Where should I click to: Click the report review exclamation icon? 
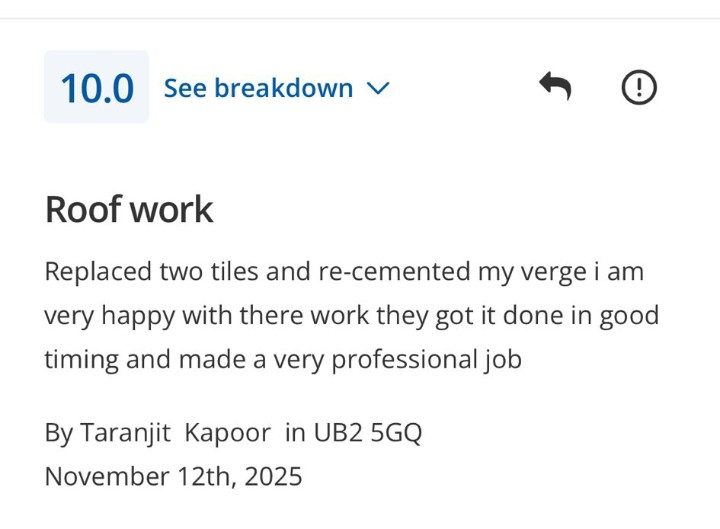point(639,88)
